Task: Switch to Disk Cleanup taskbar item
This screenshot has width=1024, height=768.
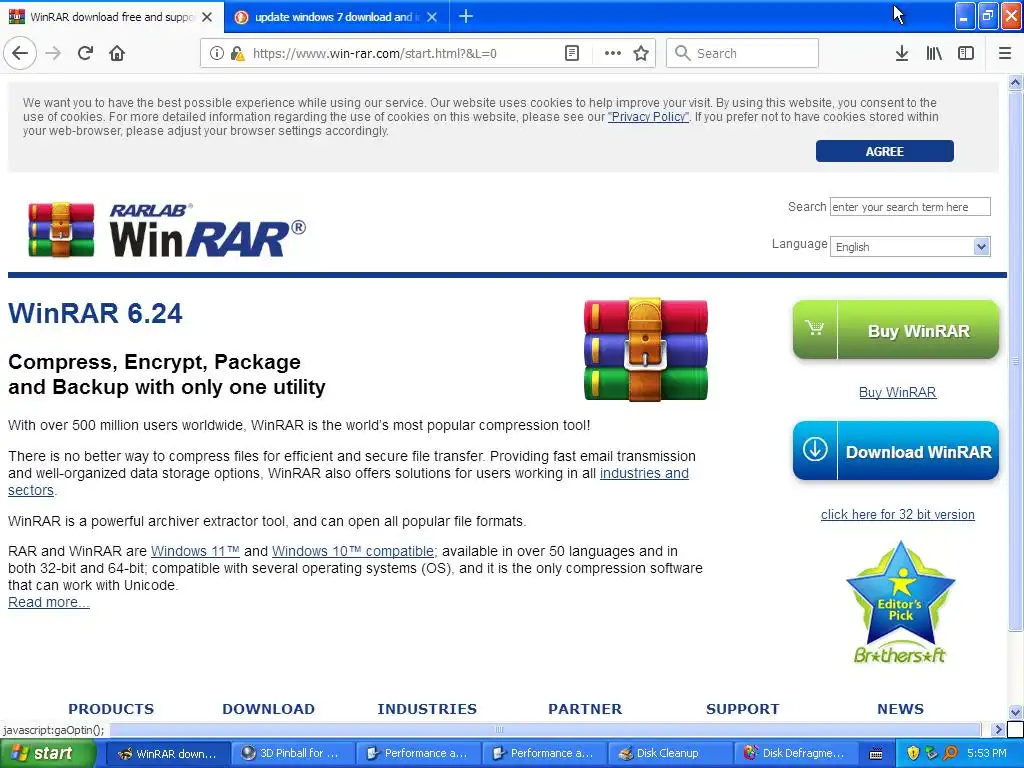Action: [670, 754]
